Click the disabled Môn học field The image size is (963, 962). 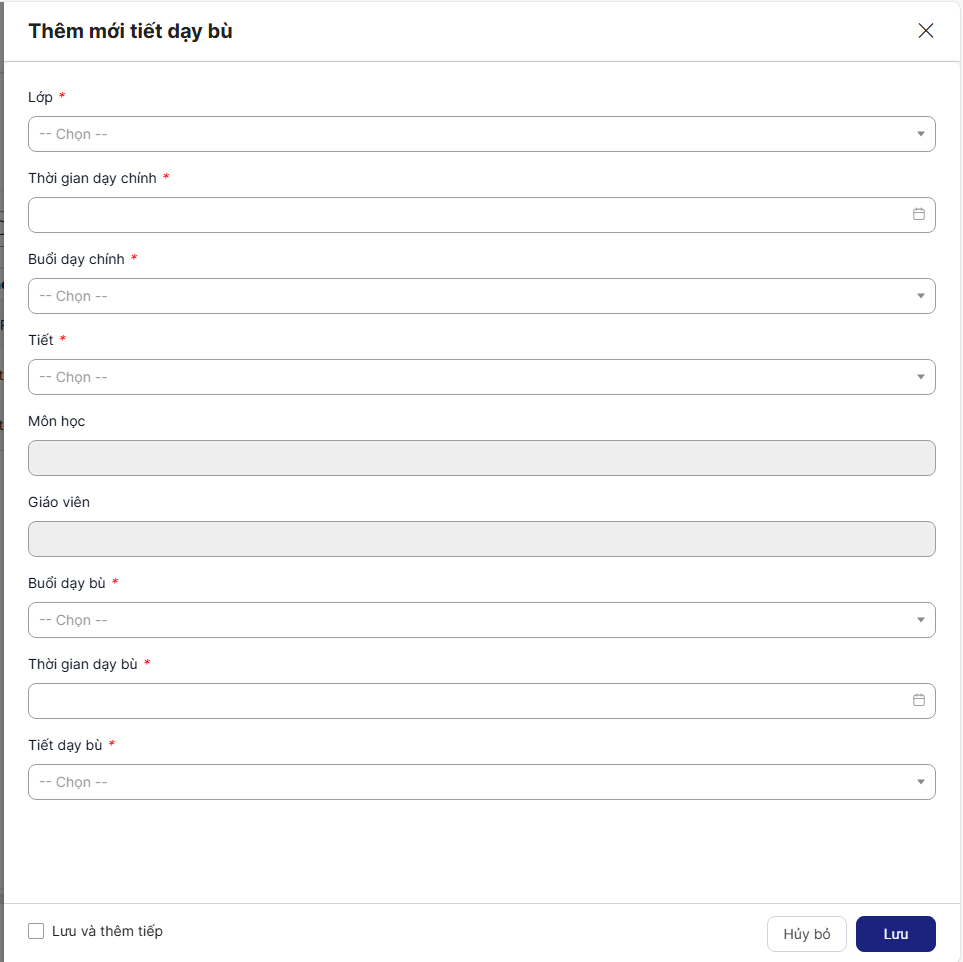[x=481, y=458]
